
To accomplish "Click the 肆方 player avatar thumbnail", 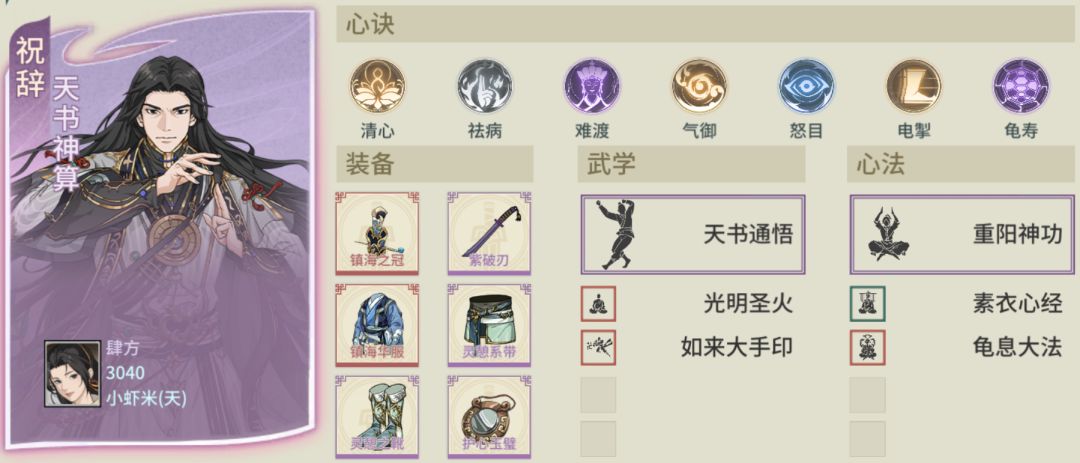I will point(68,373).
